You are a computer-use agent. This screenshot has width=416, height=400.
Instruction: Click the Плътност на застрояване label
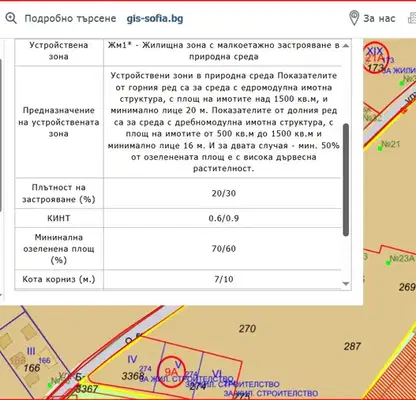coord(59,193)
